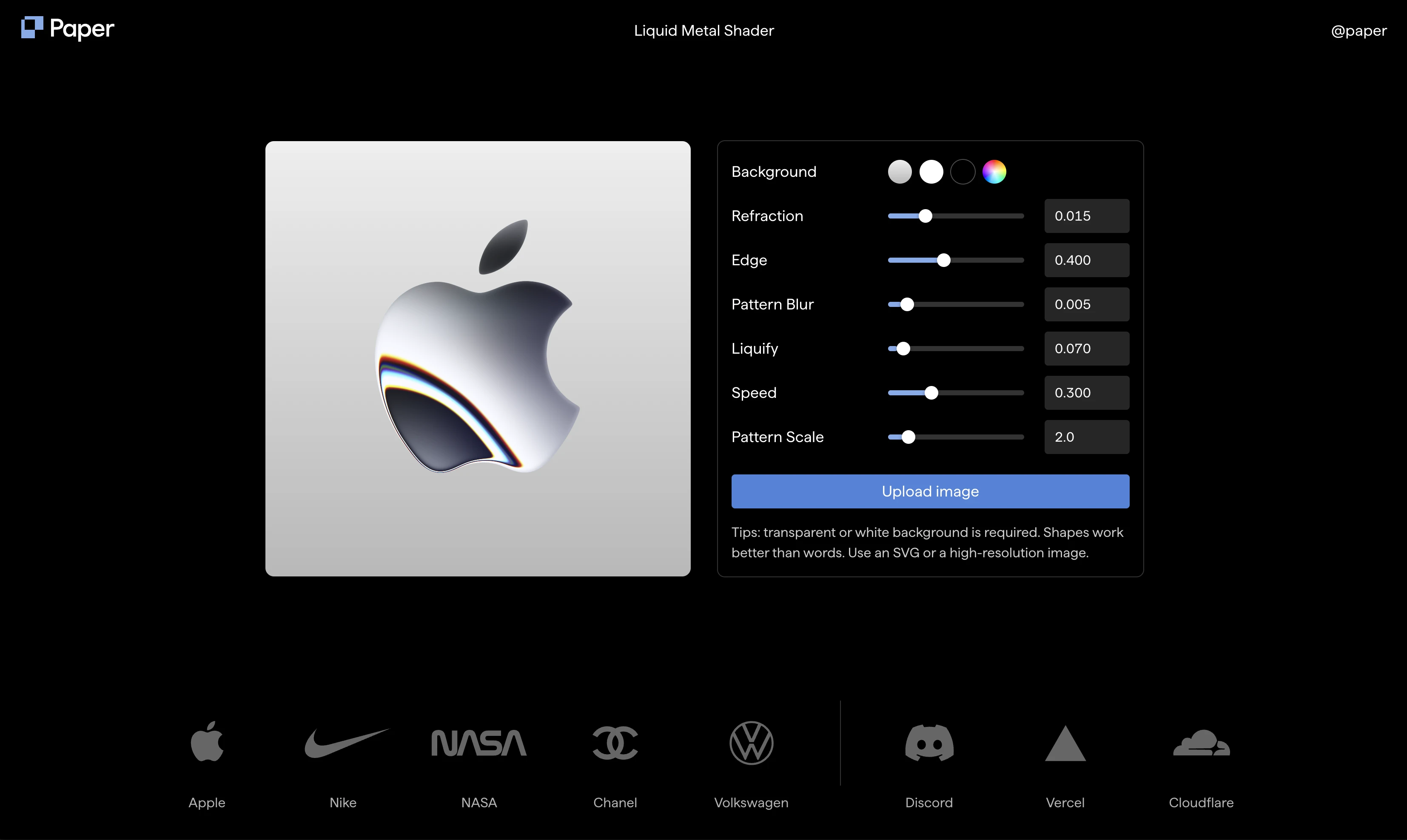Screen dimensions: 1407x840
Task: Click the Apple label under the logo
Action: tap(207, 802)
